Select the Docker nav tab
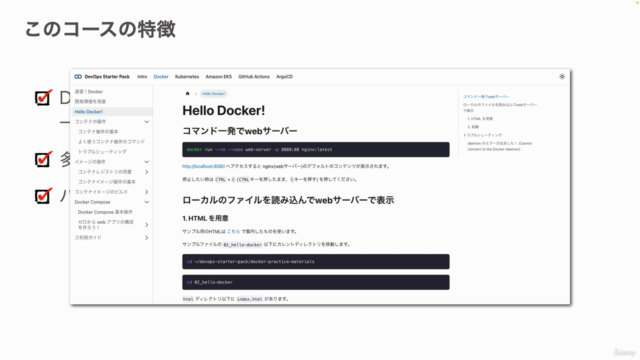640x360 pixels. (161, 77)
